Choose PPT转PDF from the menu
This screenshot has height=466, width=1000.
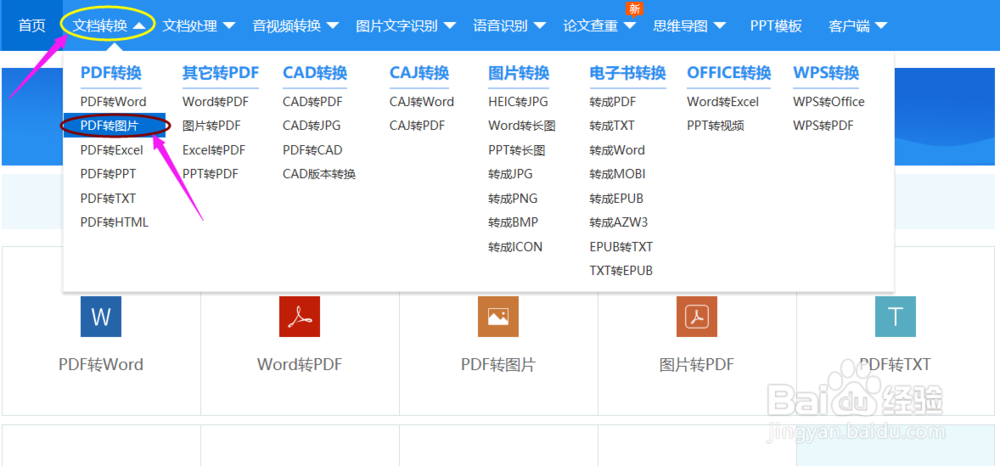pos(210,174)
